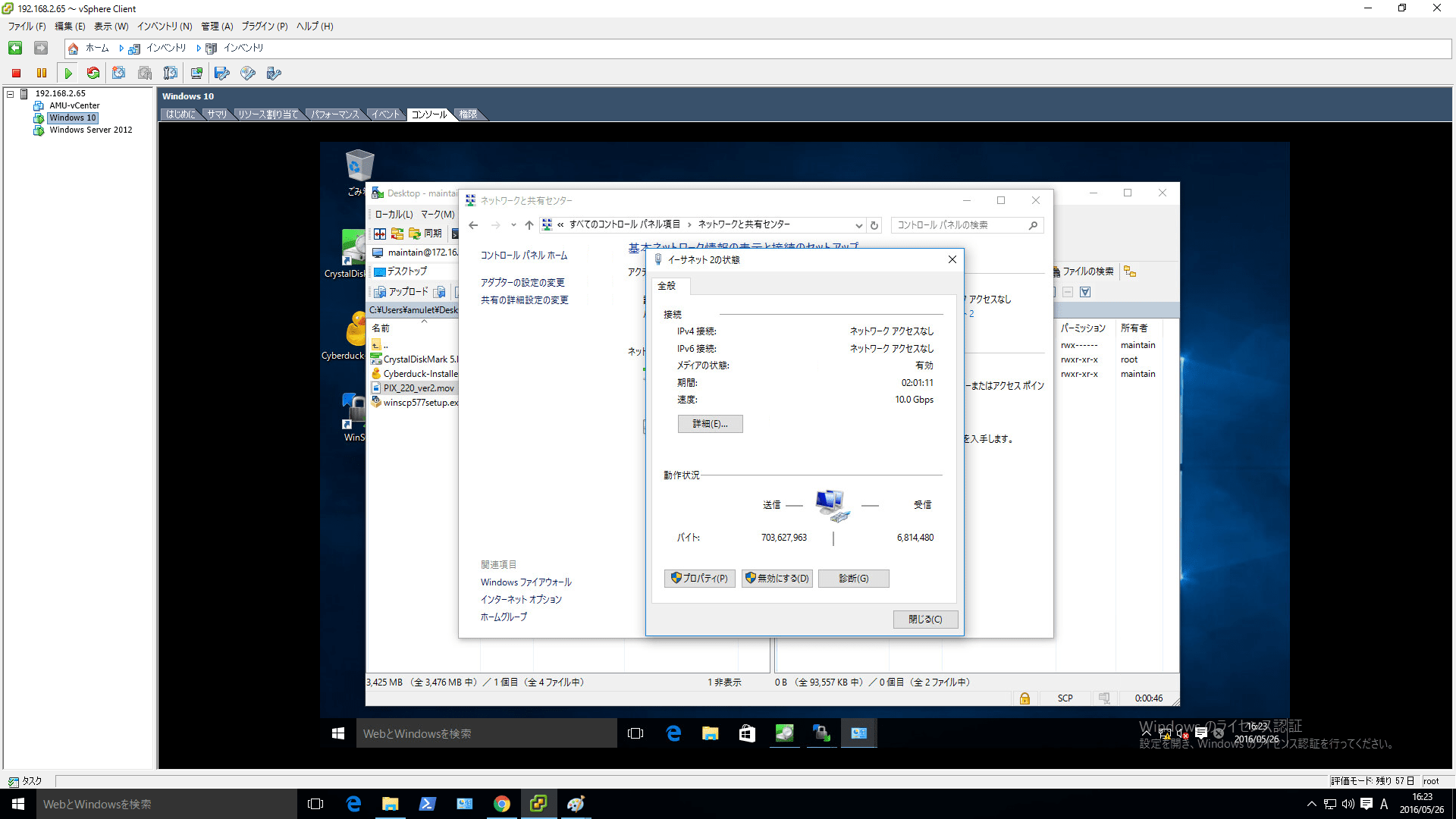
Task: Click the connect USB device icon
Action: coord(274,74)
